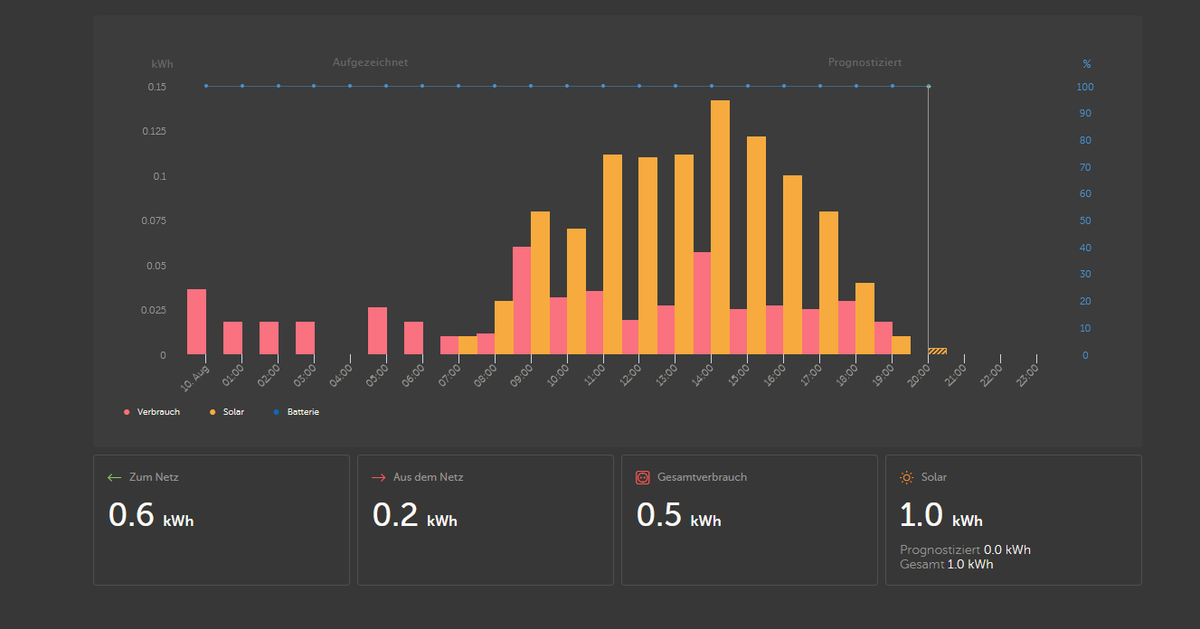Click the battery line point at 20:00

(928, 87)
